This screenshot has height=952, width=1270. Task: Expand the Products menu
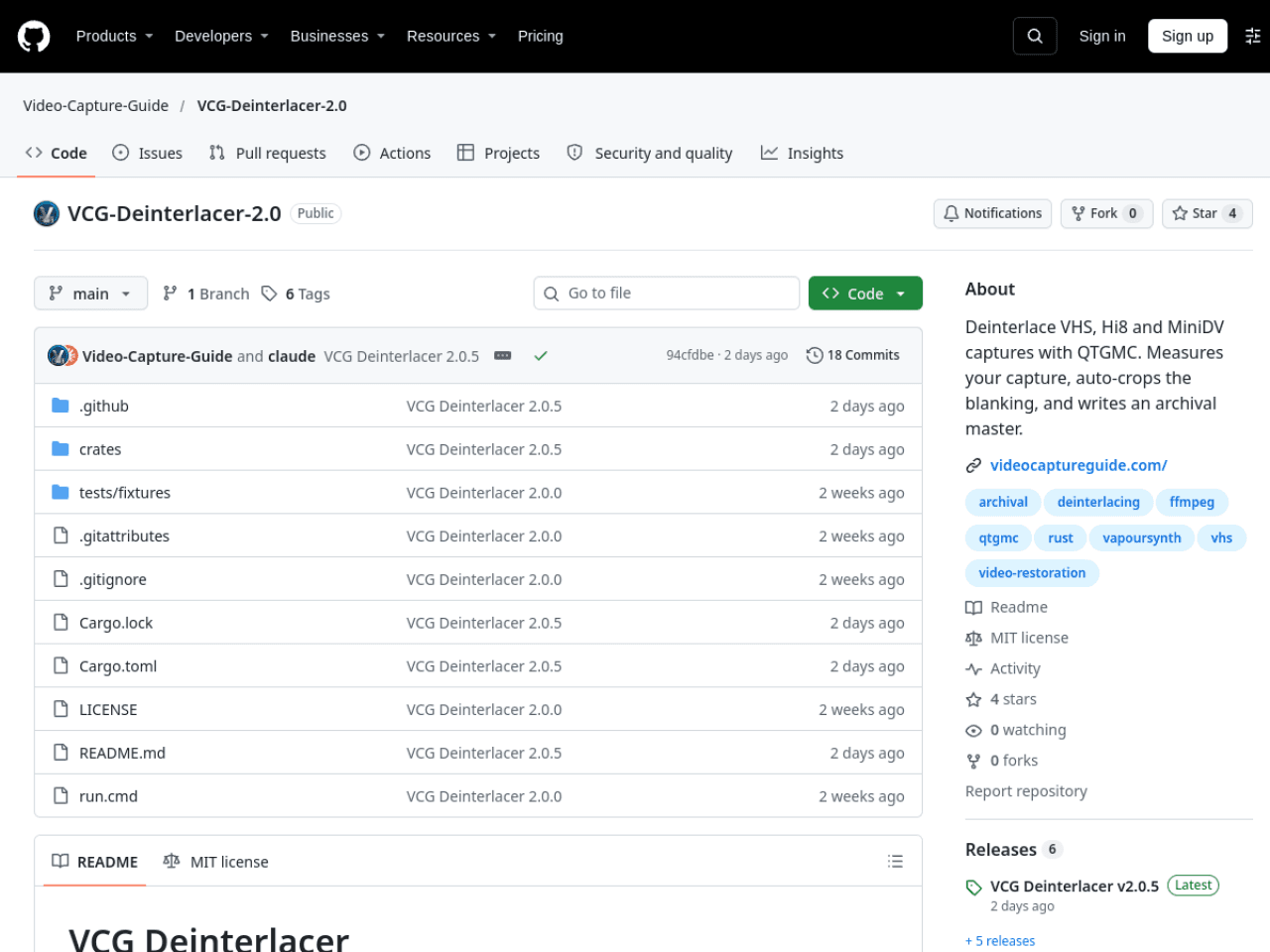(x=114, y=36)
